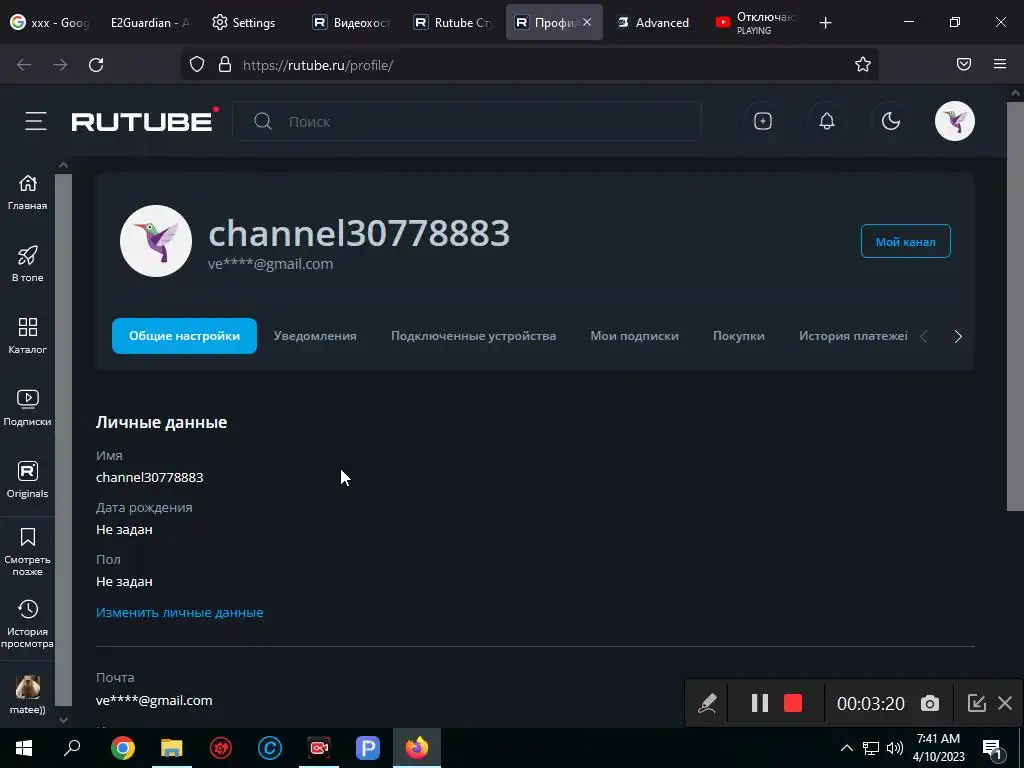The width and height of the screenshot is (1024, 768).
Task: Switch to Подключенные устройства tab
Action: tap(473, 336)
